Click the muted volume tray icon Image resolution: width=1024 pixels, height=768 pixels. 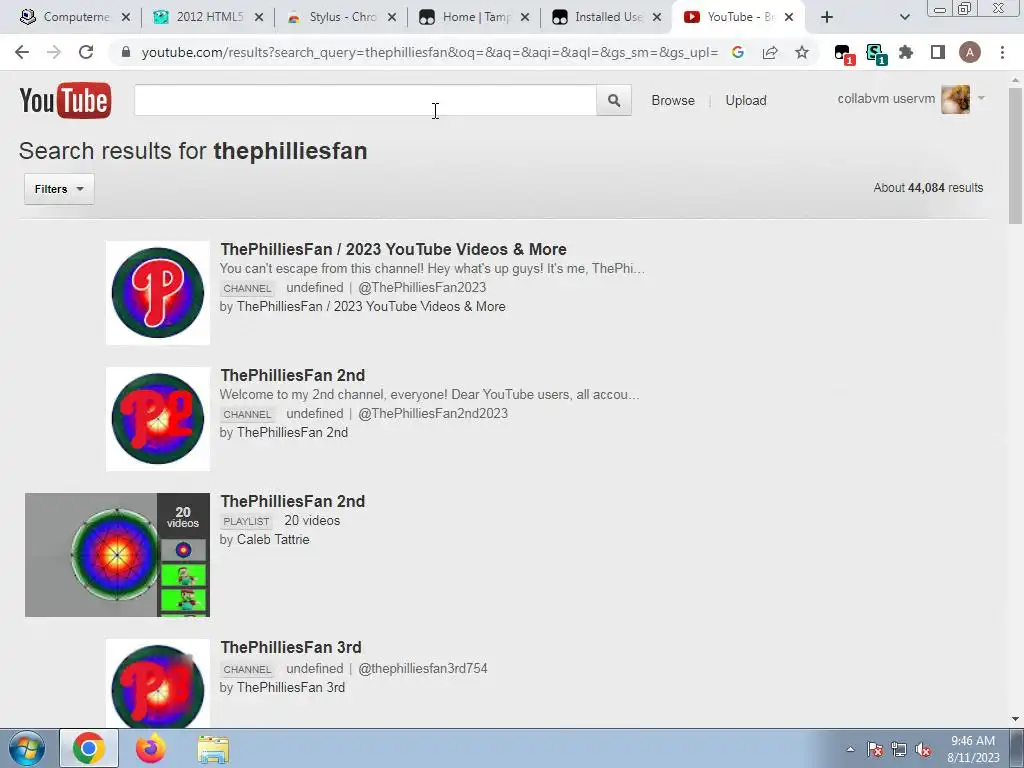923,749
